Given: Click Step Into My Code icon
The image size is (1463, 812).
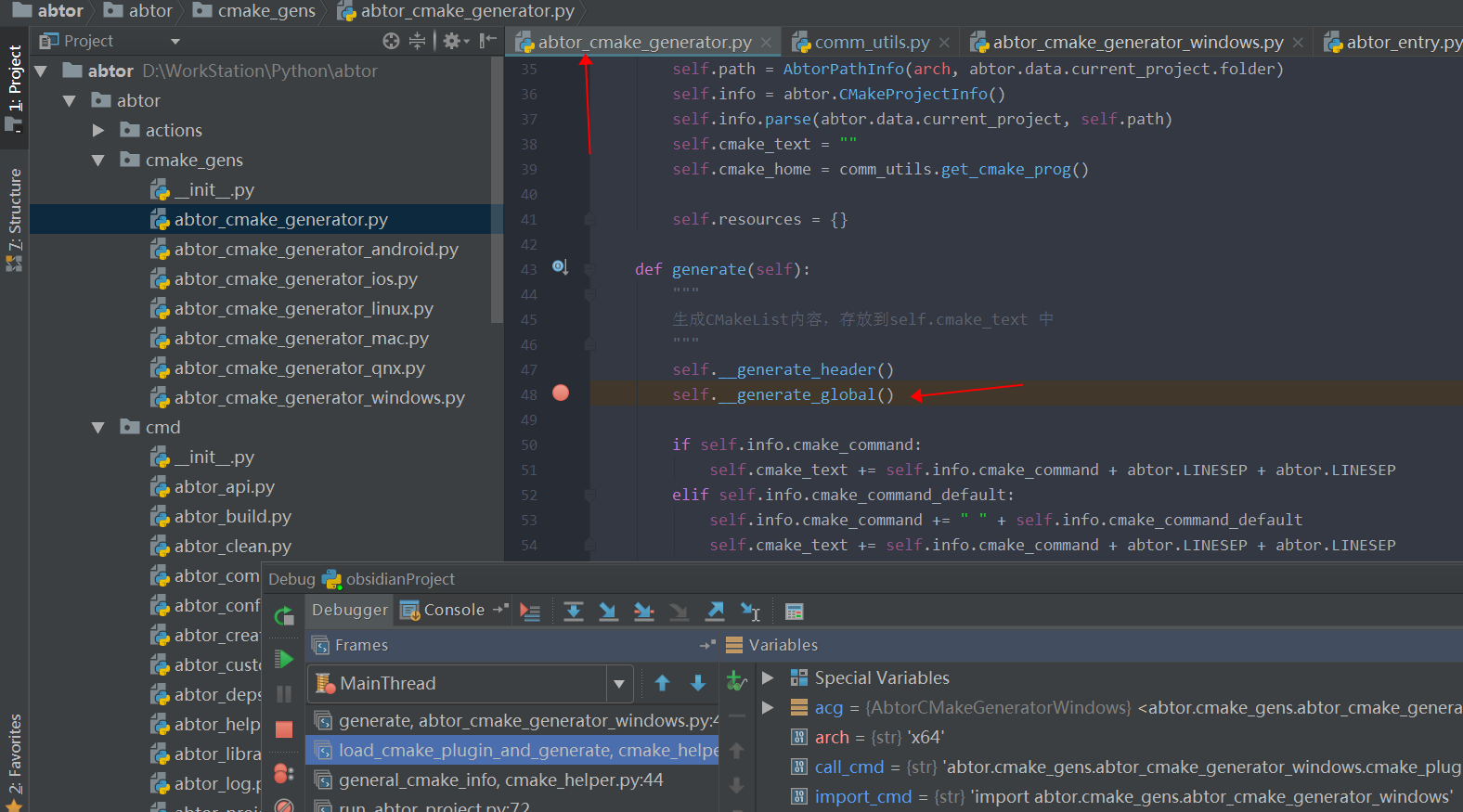Looking at the screenshot, I should pos(643,611).
